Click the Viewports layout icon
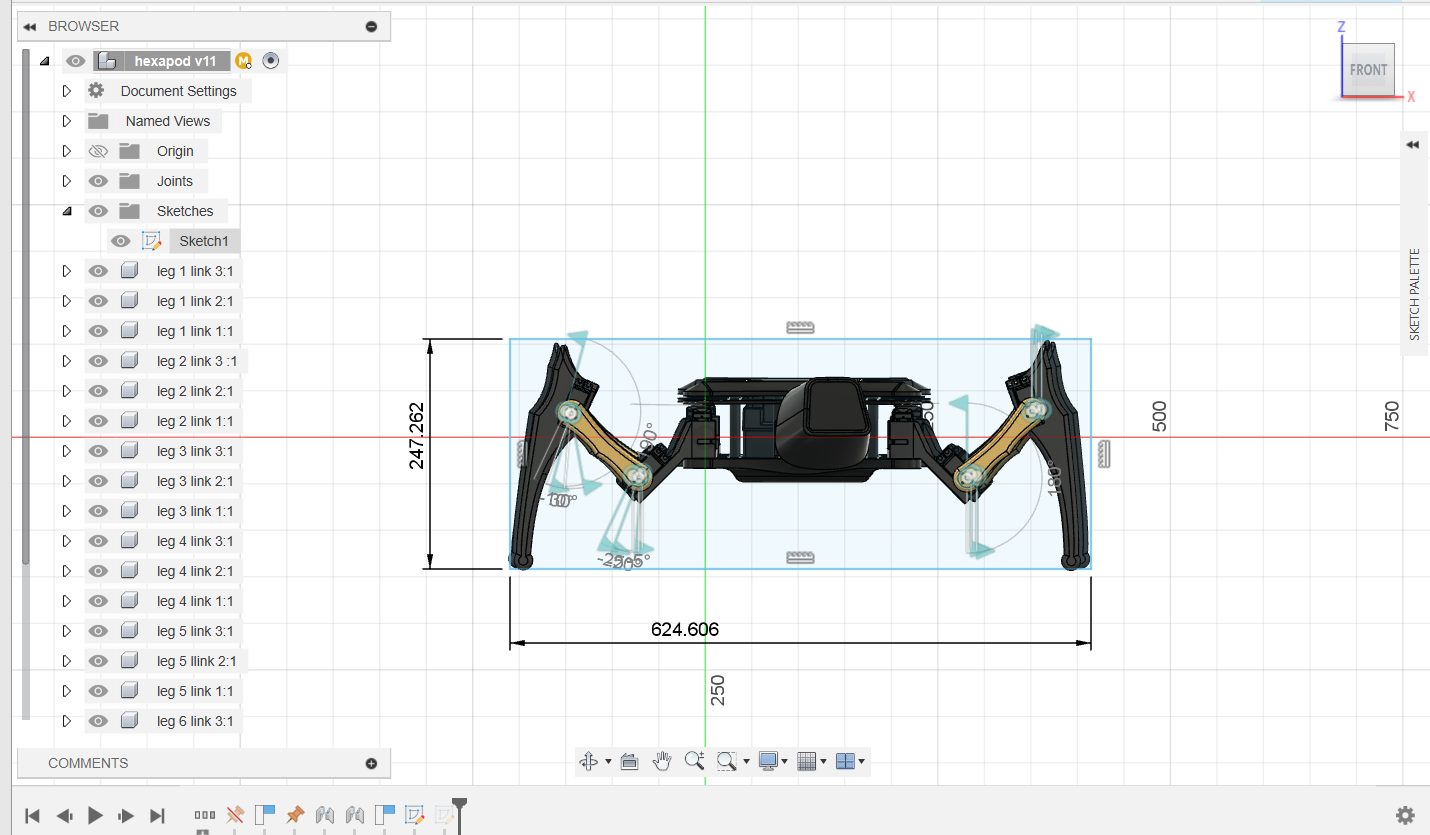This screenshot has height=835, width=1430. click(845, 761)
